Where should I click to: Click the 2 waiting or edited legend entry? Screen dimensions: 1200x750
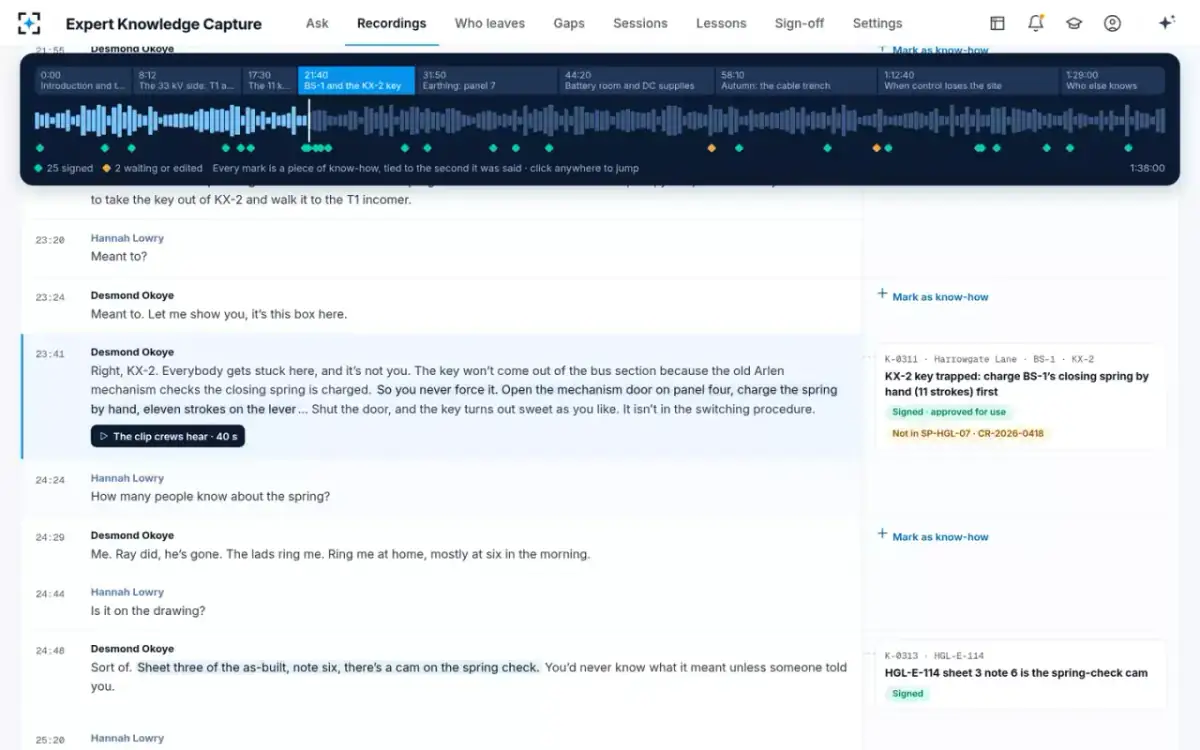pos(152,168)
